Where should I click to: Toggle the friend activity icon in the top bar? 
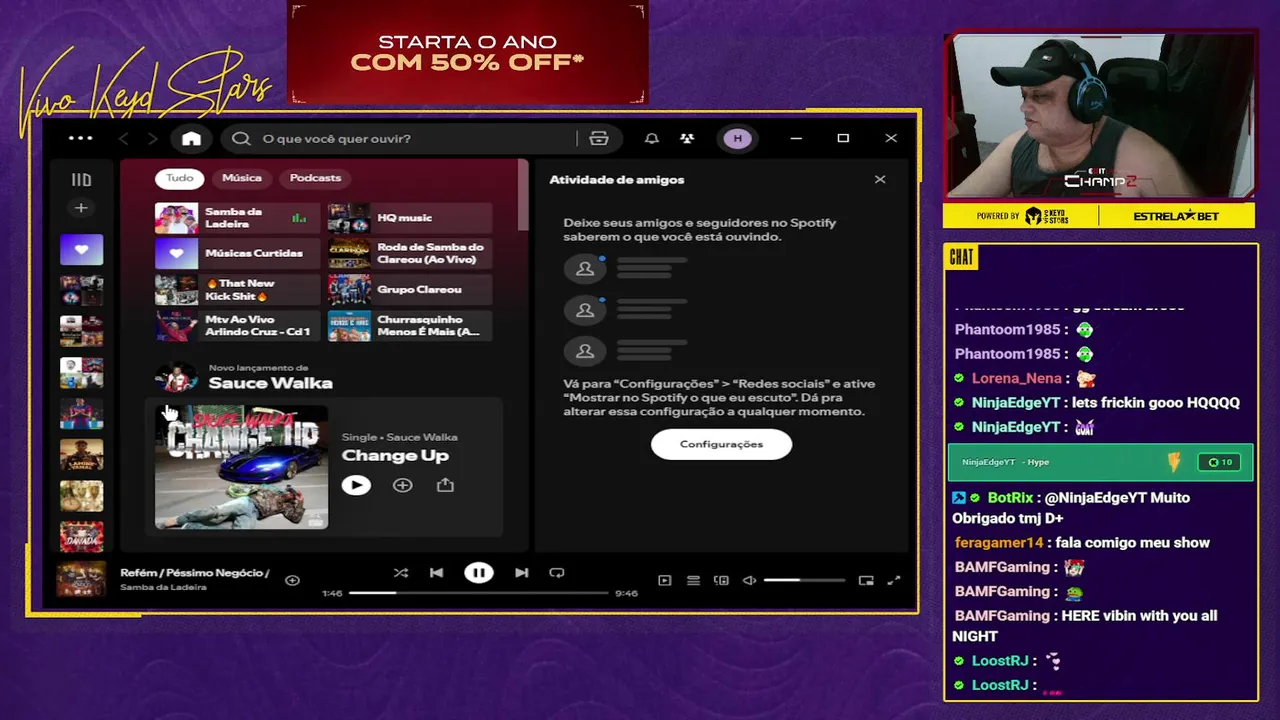(687, 139)
